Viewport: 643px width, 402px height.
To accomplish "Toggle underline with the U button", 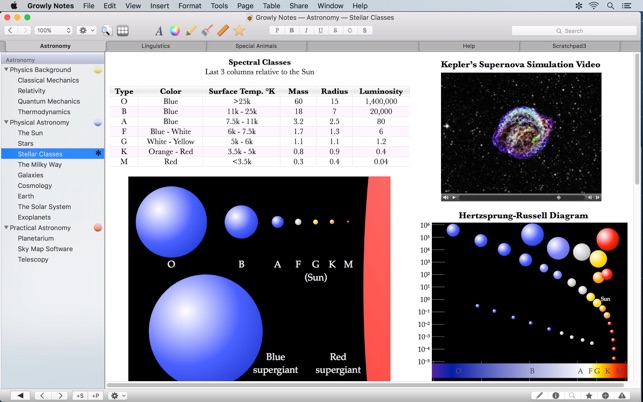I will (x=320, y=30).
